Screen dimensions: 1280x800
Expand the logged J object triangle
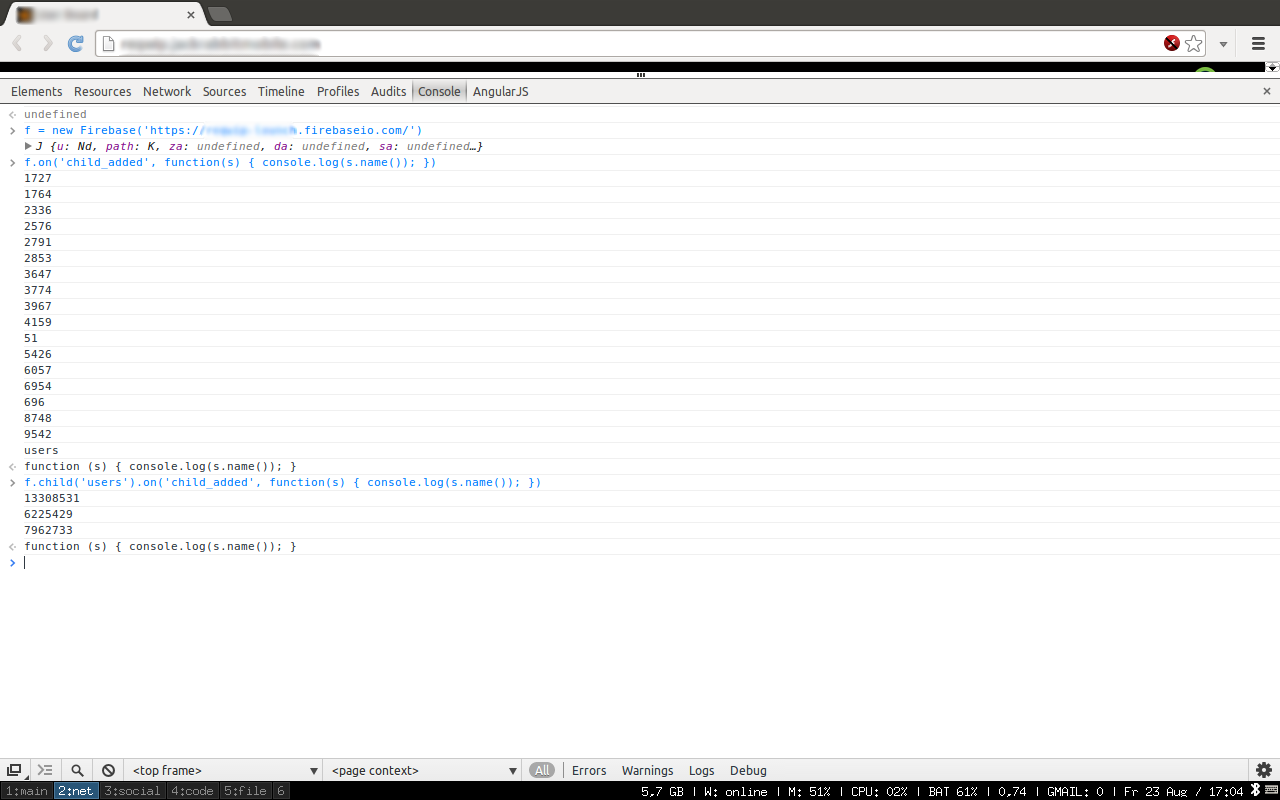pyautogui.click(x=28, y=146)
